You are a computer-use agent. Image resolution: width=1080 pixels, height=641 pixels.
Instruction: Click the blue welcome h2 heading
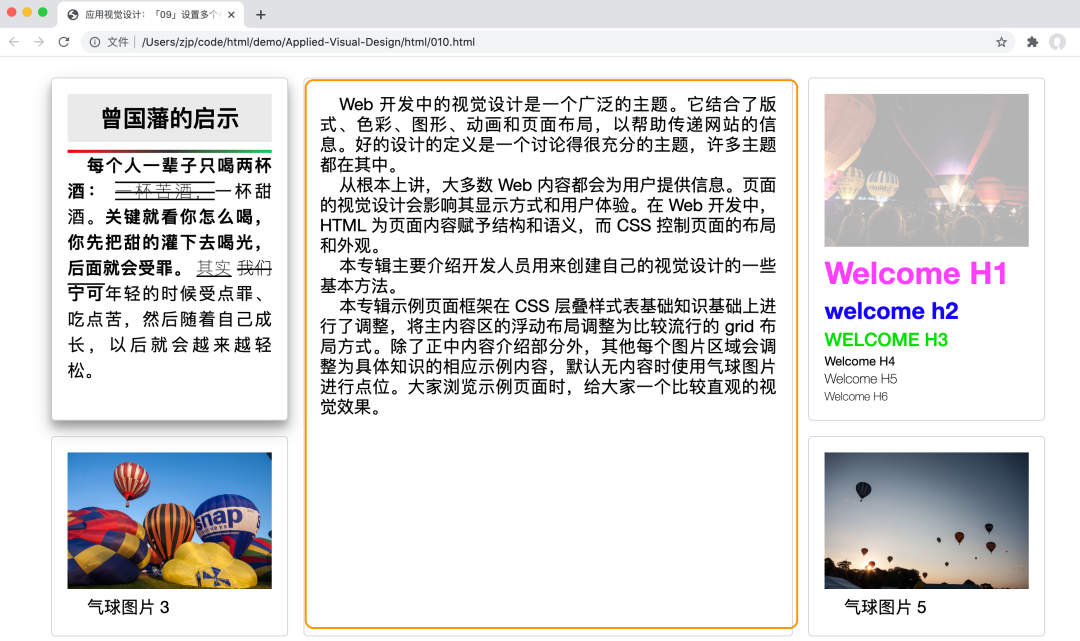click(891, 311)
